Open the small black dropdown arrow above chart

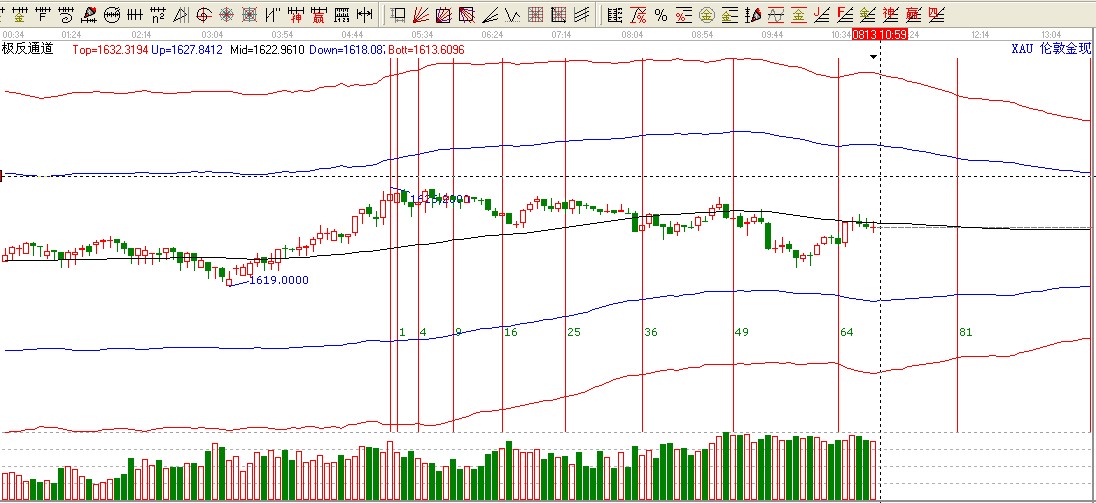874,57
